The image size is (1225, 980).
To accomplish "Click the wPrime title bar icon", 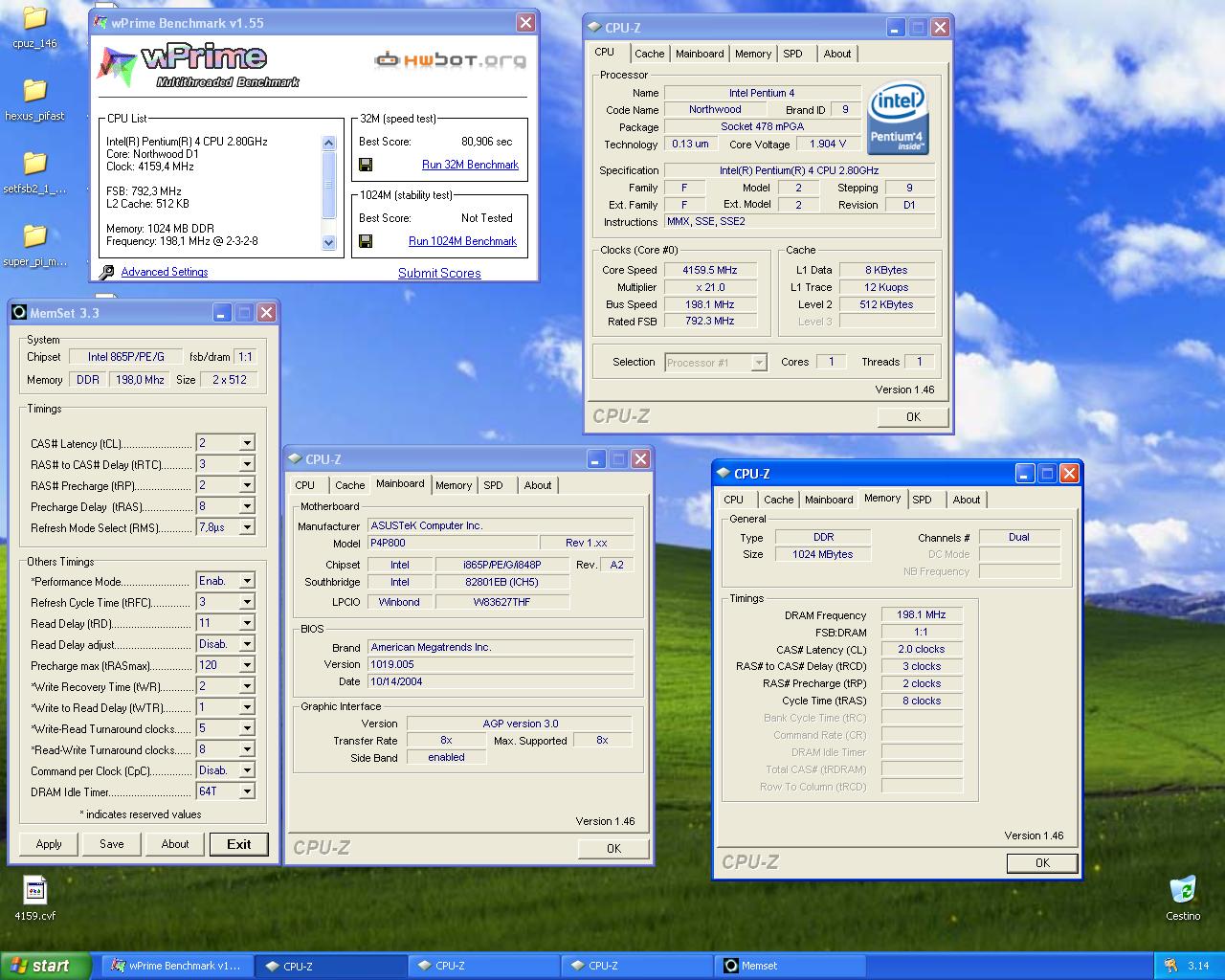I will [x=100, y=23].
